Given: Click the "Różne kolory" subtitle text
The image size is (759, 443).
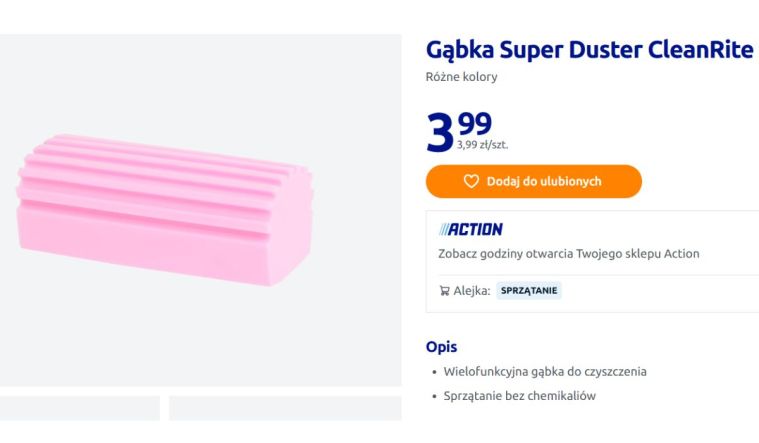Looking at the screenshot, I should (461, 77).
